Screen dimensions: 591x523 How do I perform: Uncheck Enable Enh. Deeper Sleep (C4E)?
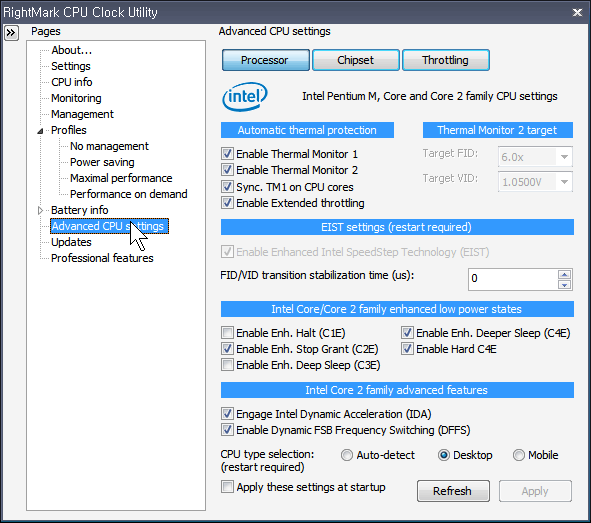point(407,333)
